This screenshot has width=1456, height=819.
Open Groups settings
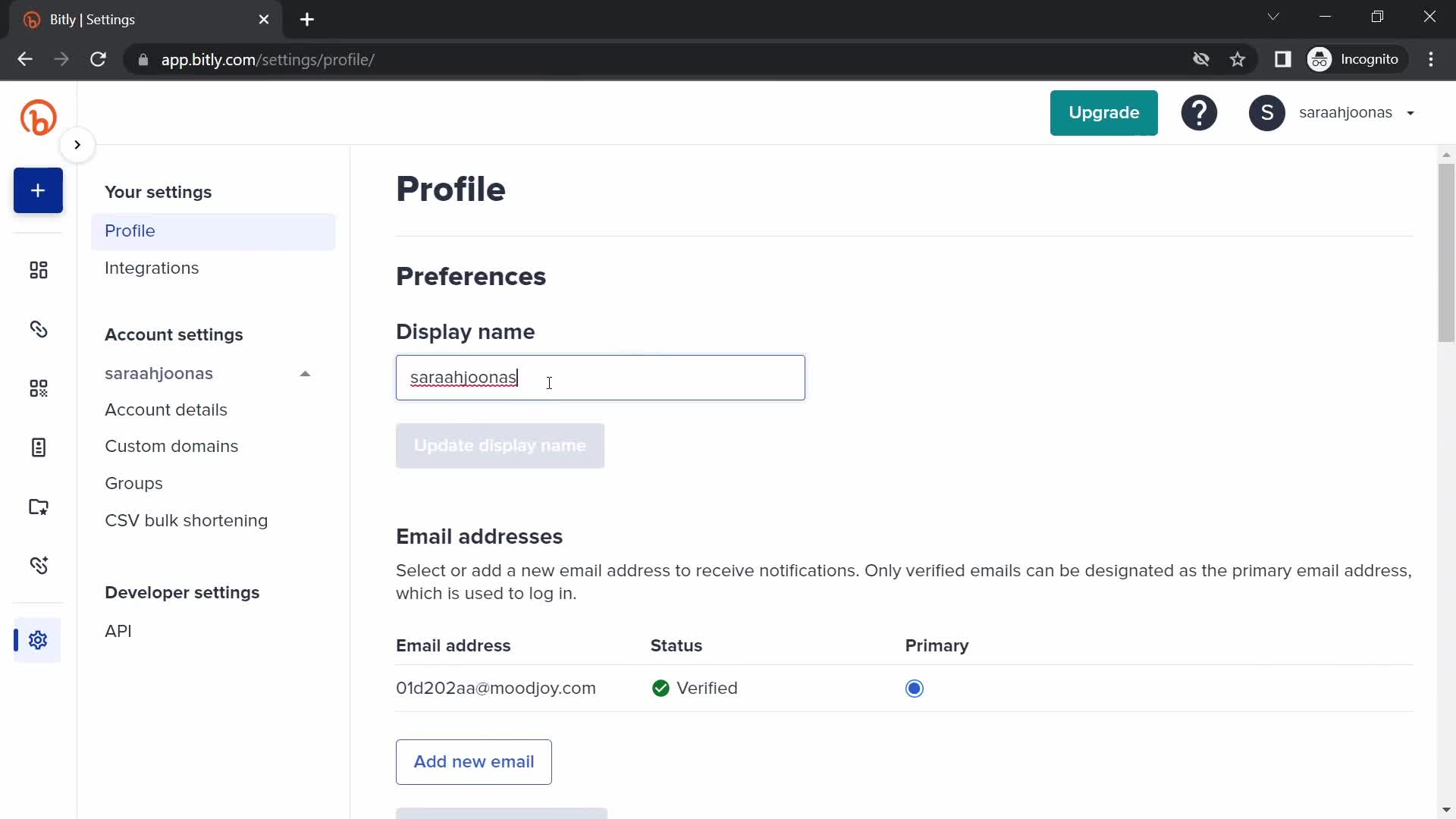click(x=133, y=484)
